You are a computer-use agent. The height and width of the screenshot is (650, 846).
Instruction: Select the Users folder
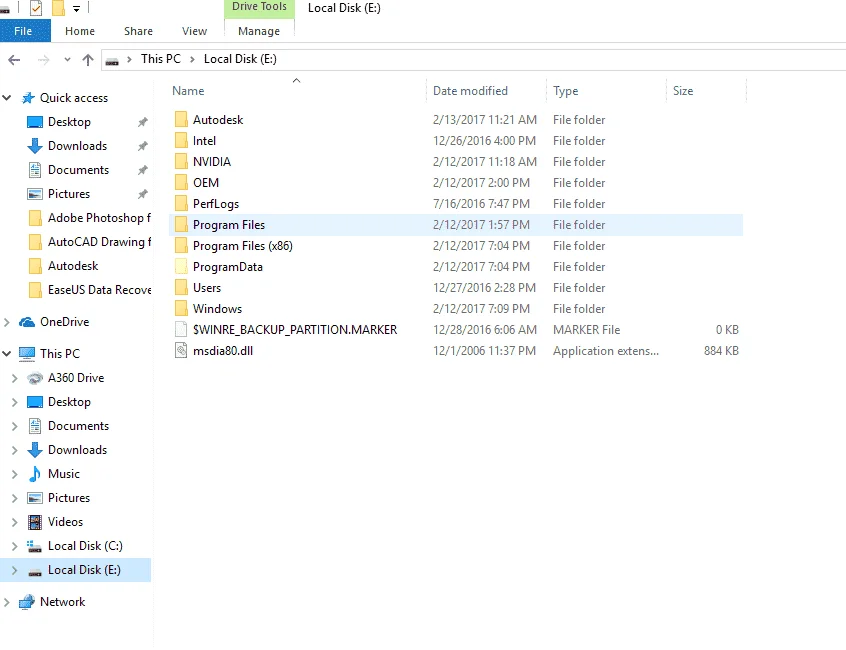point(207,288)
